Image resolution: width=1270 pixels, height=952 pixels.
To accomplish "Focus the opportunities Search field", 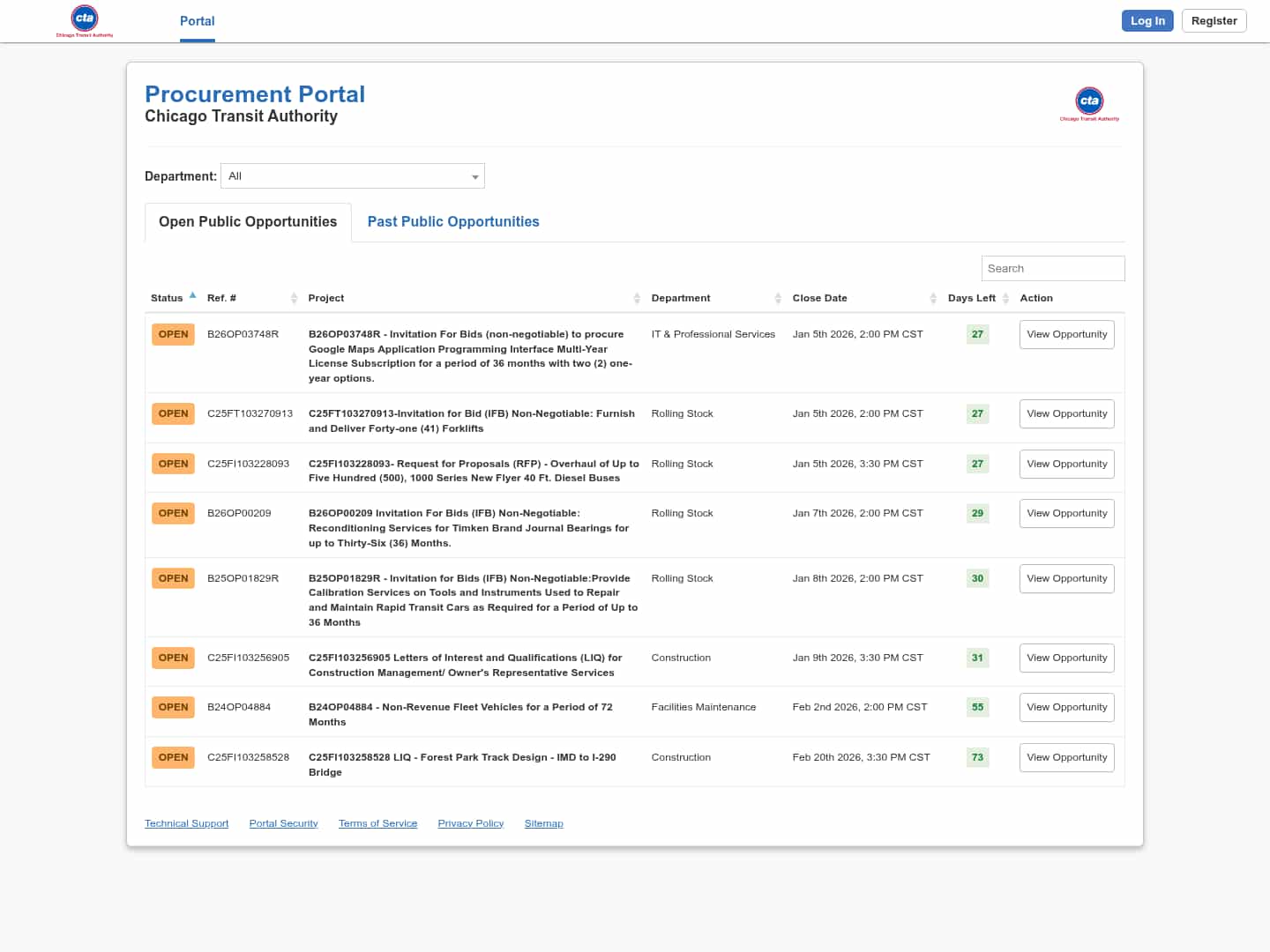I will [x=1052, y=269].
